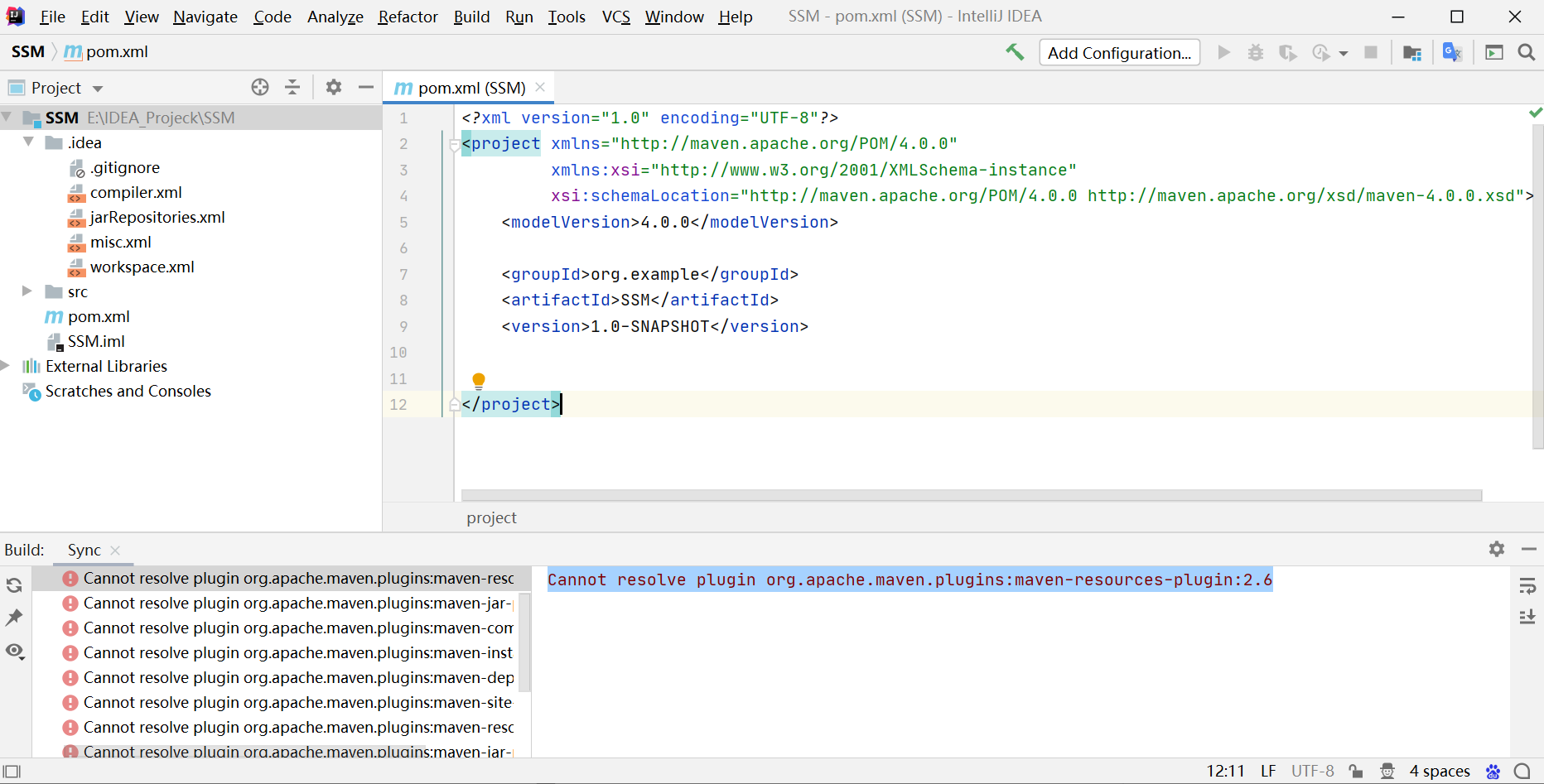Toggle the read-only lock icon in status bar

point(1356,771)
